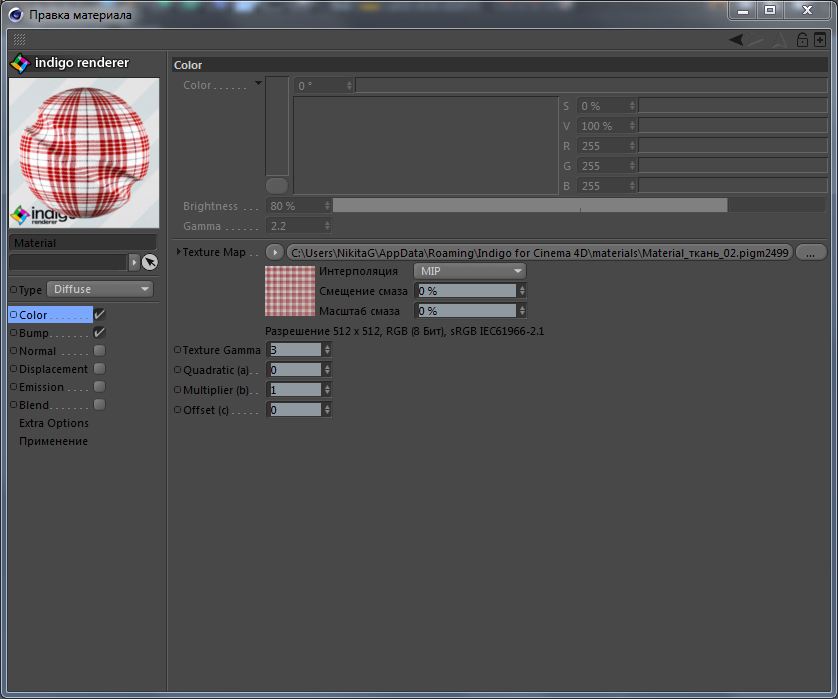This screenshot has height=699, width=838.
Task: Disable the Color channel checkbox
Action: click(x=99, y=315)
